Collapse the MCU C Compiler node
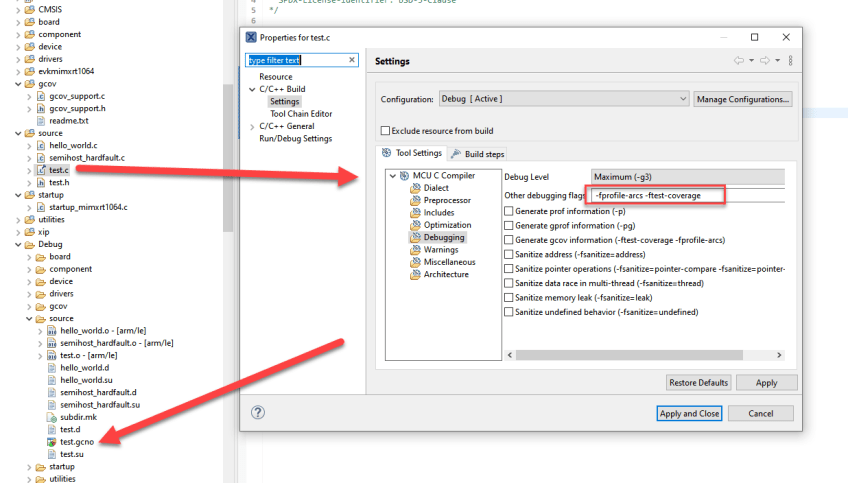The image size is (848, 483). (x=392, y=176)
